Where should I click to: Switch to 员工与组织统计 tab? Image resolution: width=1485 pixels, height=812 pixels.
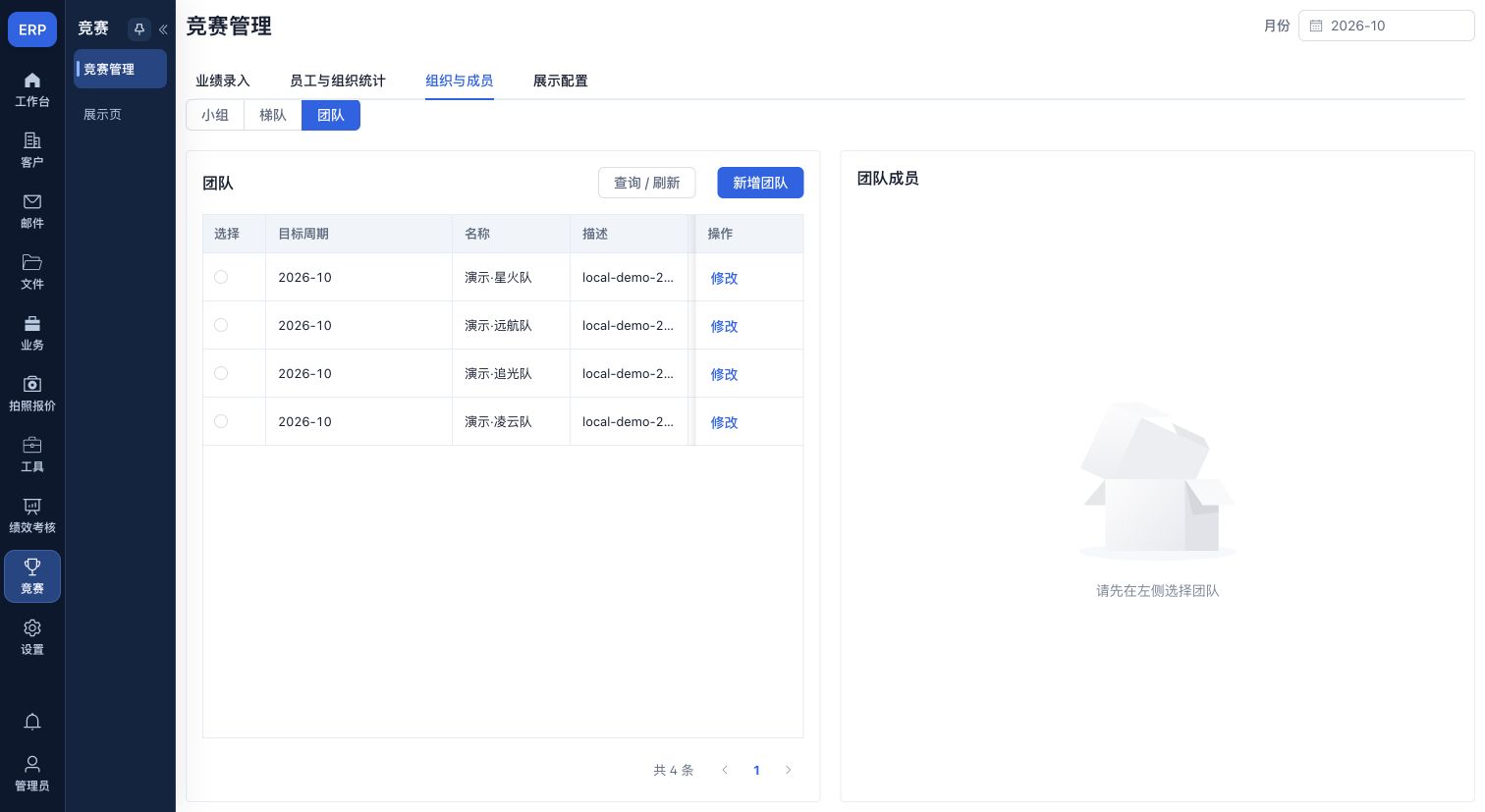point(338,81)
